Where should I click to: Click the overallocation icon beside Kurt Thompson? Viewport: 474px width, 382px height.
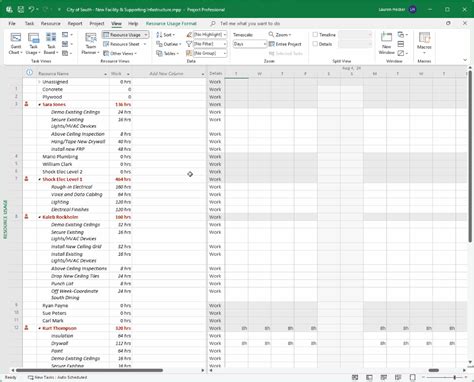click(x=26, y=328)
